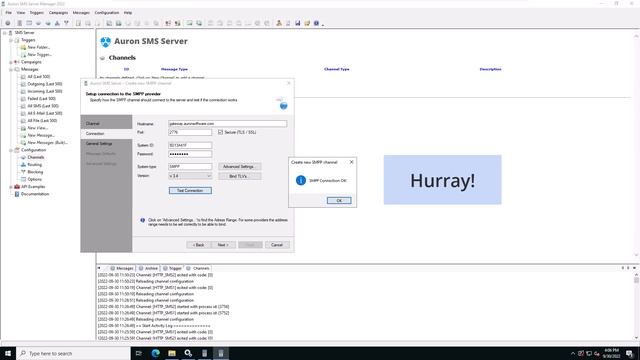Click the Blocking filter icon in the tree
Image resolution: width=640 pixels, height=360 pixels.
[x=23, y=172]
